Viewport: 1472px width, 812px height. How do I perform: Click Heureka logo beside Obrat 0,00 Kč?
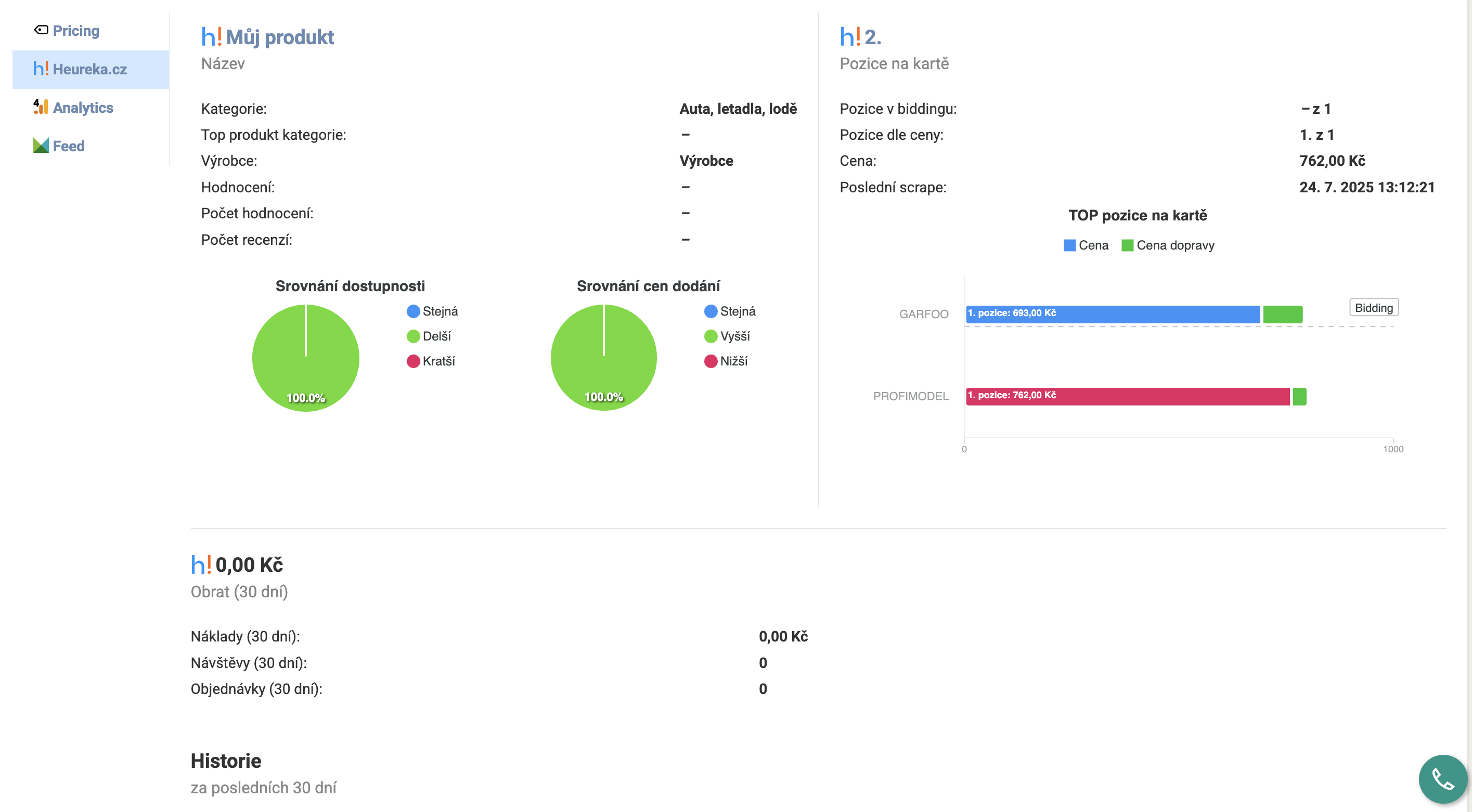point(201,565)
